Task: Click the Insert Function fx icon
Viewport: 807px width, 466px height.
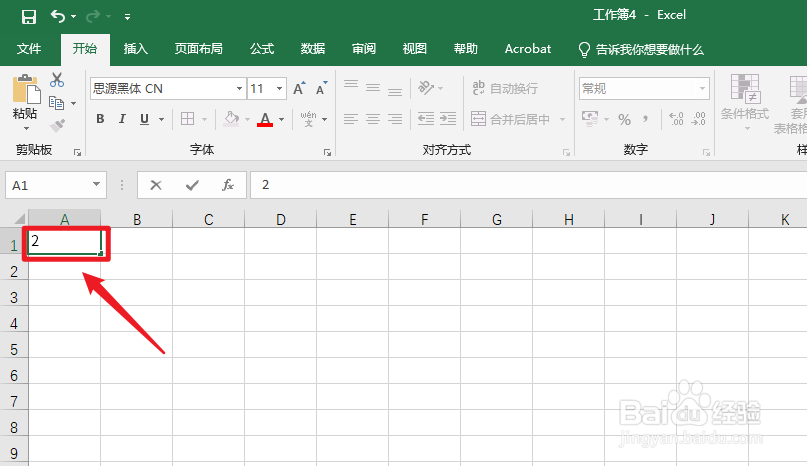Action: coord(228,185)
